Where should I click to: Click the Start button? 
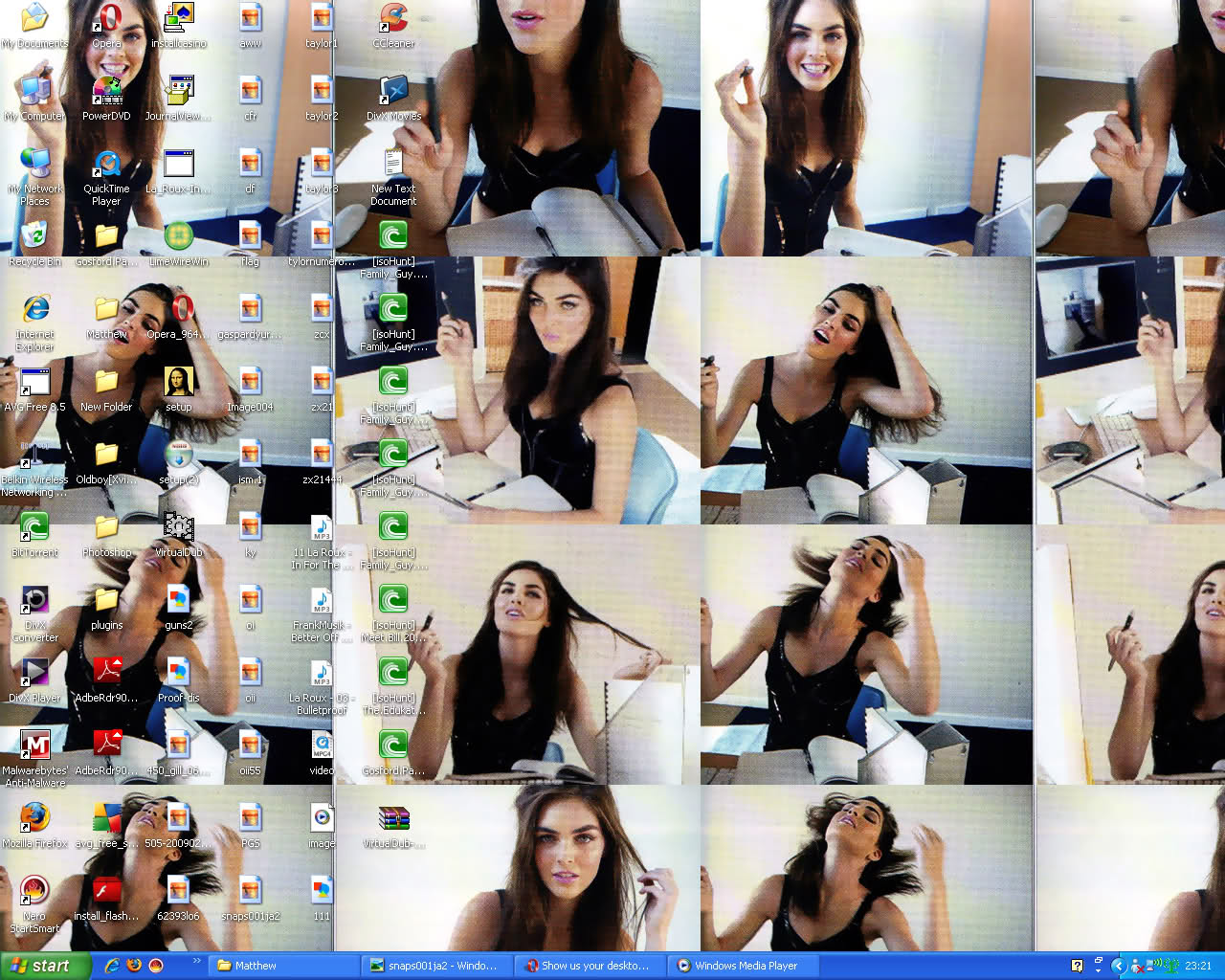click(x=45, y=966)
